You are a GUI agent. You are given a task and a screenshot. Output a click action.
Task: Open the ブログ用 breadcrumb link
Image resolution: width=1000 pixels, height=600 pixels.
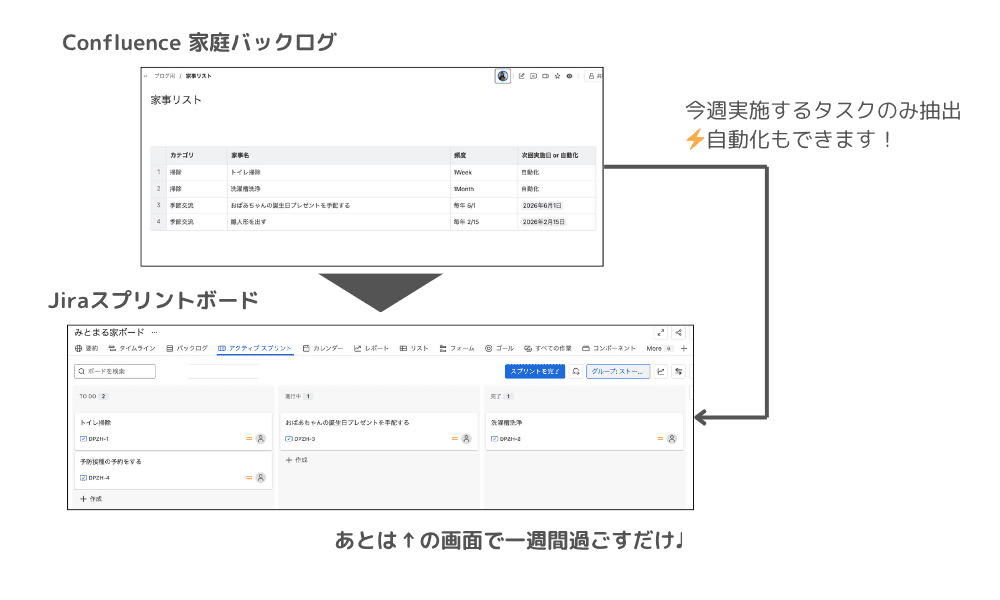coord(165,76)
